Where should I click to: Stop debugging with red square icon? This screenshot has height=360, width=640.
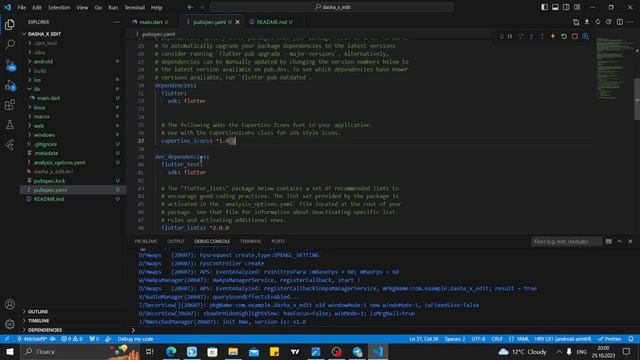pos(575,36)
